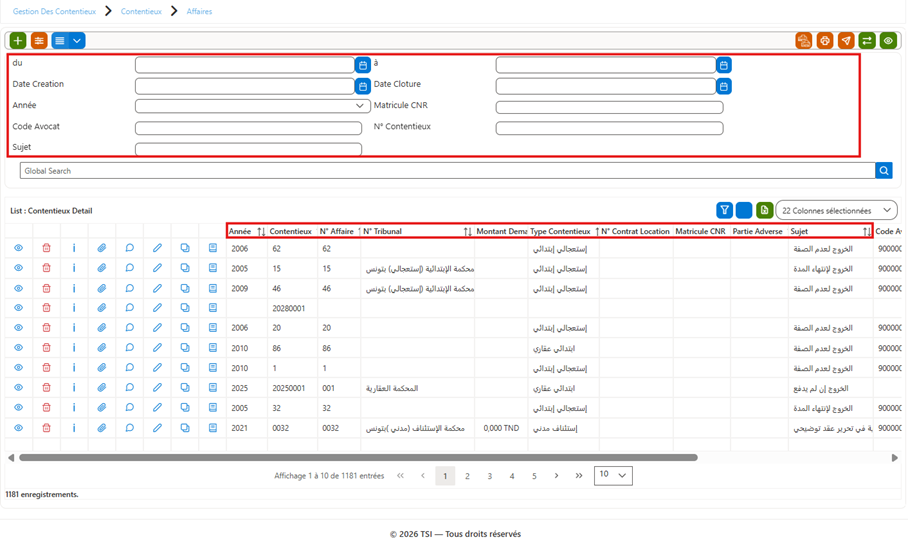
Task: View the 2021 row using eye icon
Action: [x=19, y=428]
